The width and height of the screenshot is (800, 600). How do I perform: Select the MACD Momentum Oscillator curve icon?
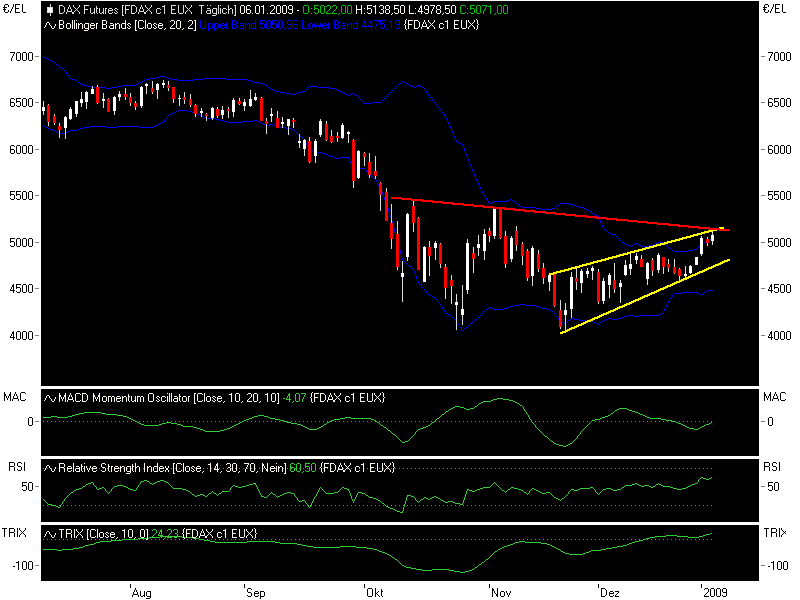click(50, 396)
